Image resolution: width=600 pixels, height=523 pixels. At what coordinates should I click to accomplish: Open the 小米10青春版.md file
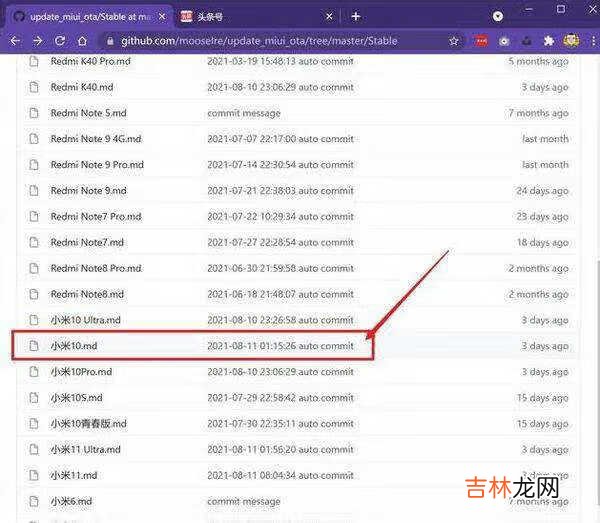click(86, 424)
